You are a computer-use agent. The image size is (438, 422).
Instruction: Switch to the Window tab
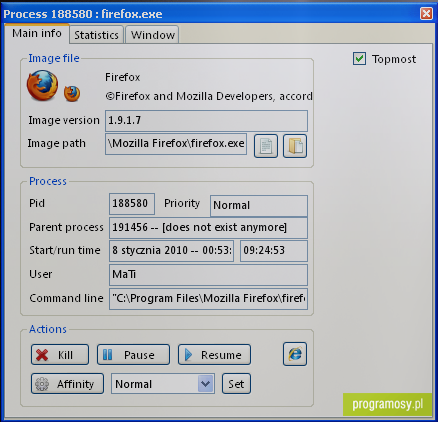point(153,35)
